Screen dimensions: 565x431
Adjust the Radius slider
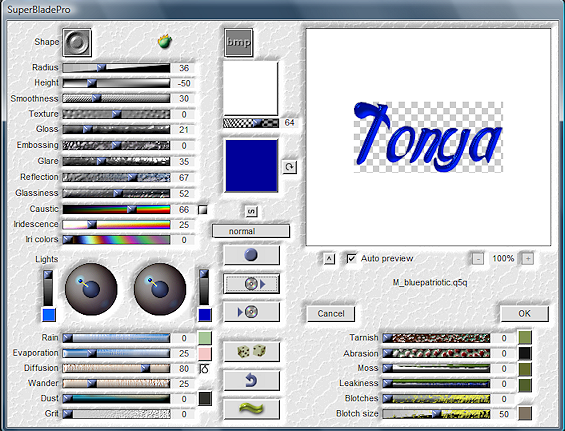pyautogui.click(x=116, y=68)
